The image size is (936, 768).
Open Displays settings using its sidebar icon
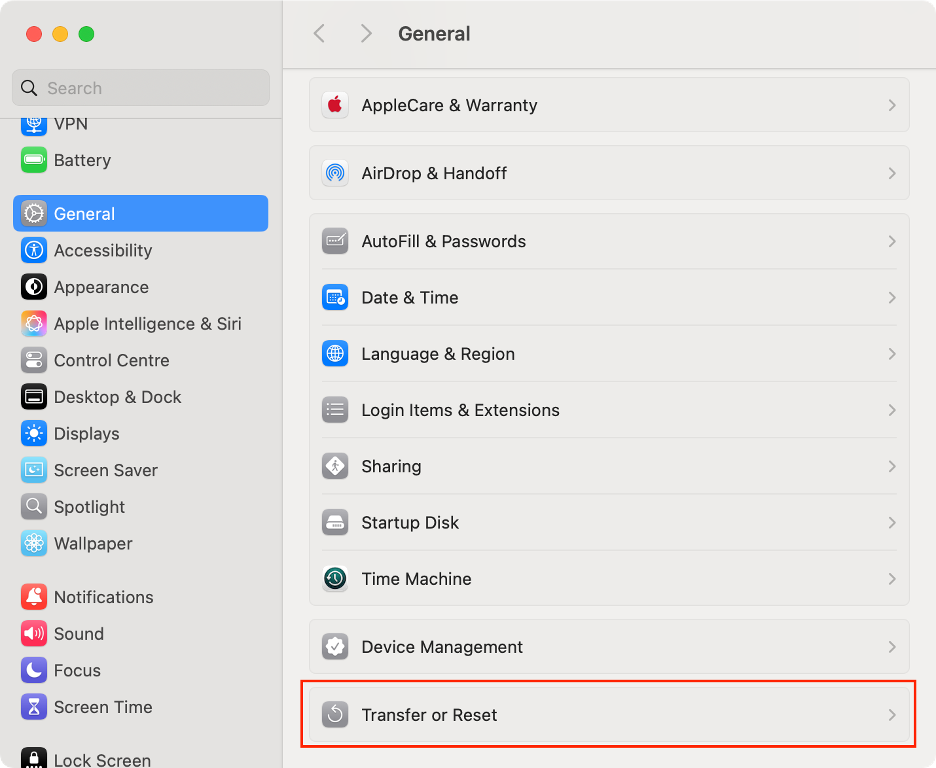pyautogui.click(x=32, y=433)
